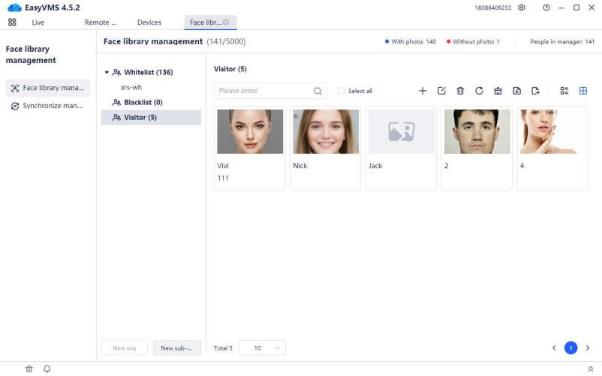Screen dimensions: 602x376
Task: Select the face card named 2
Action: pos(477,149)
